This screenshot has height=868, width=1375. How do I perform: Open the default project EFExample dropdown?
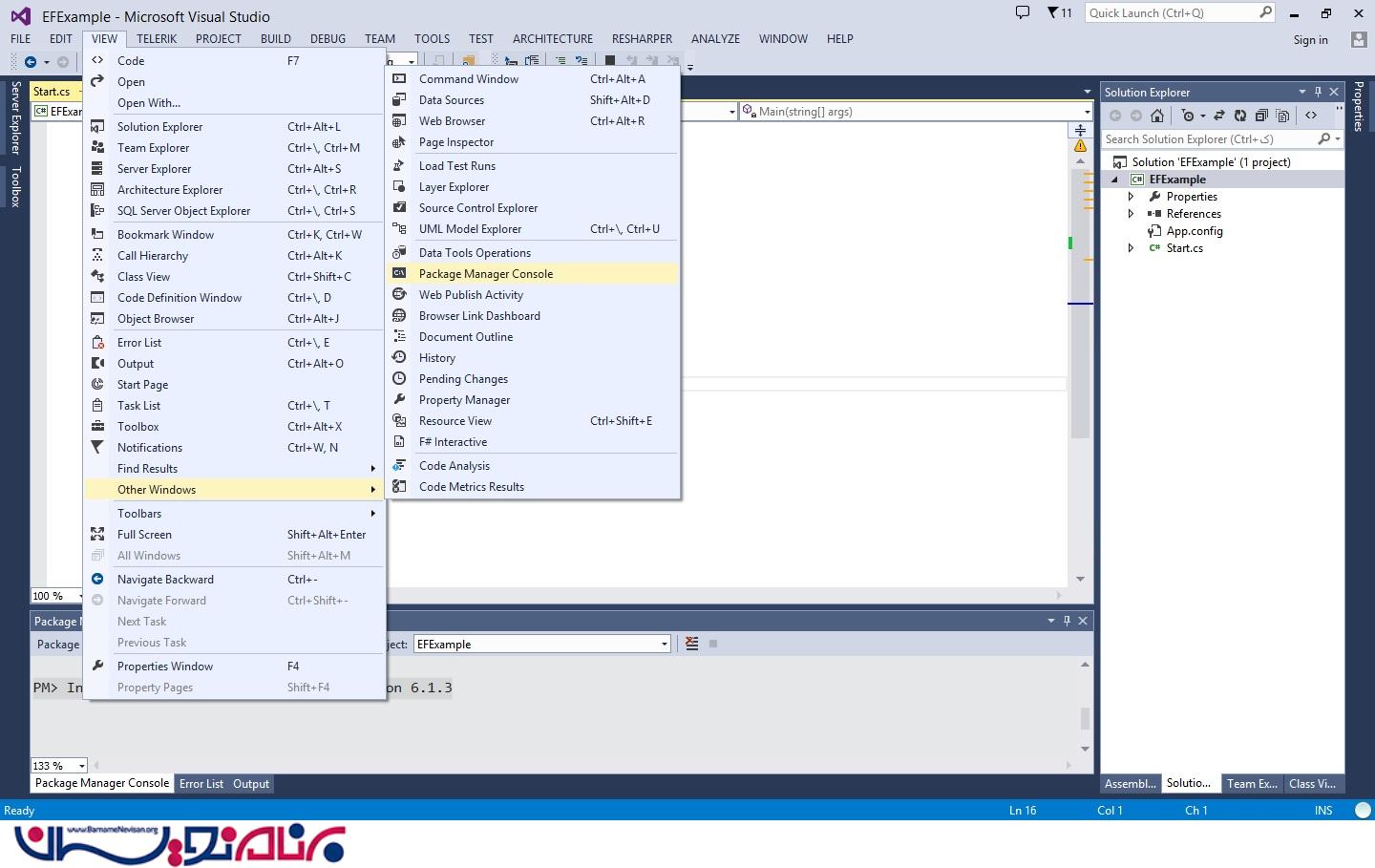tap(665, 645)
